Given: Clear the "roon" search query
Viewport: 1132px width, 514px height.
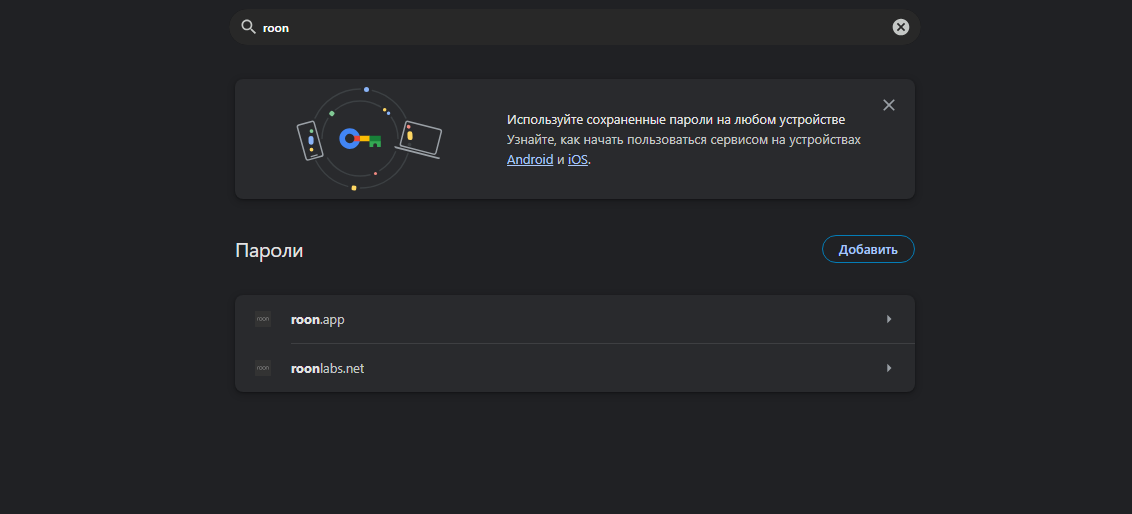Looking at the screenshot, I should (x=900, y=27).
